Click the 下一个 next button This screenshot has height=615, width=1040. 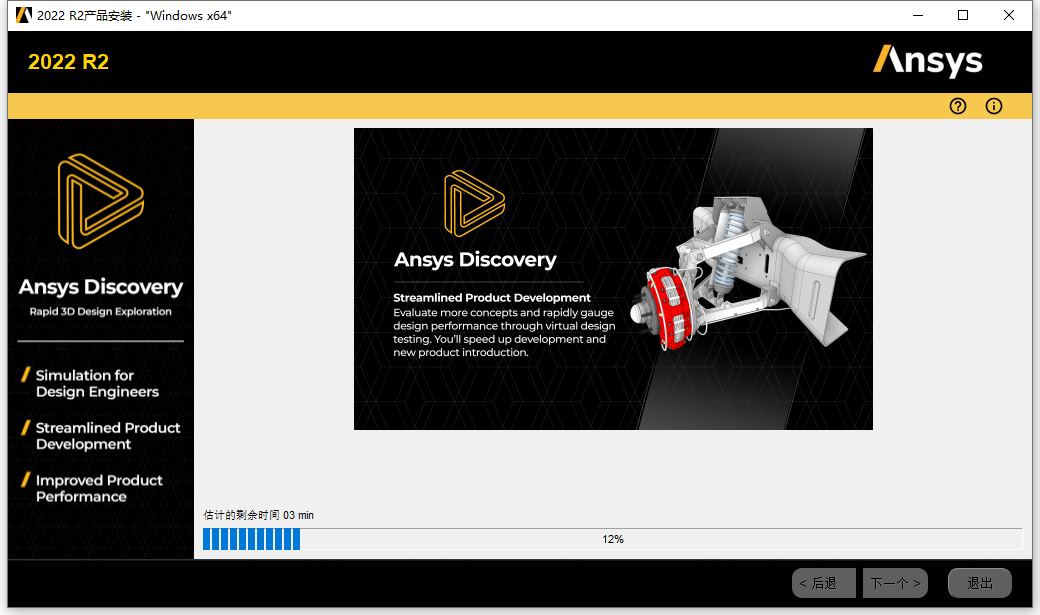pyautogui.click(x=895, y=583)
